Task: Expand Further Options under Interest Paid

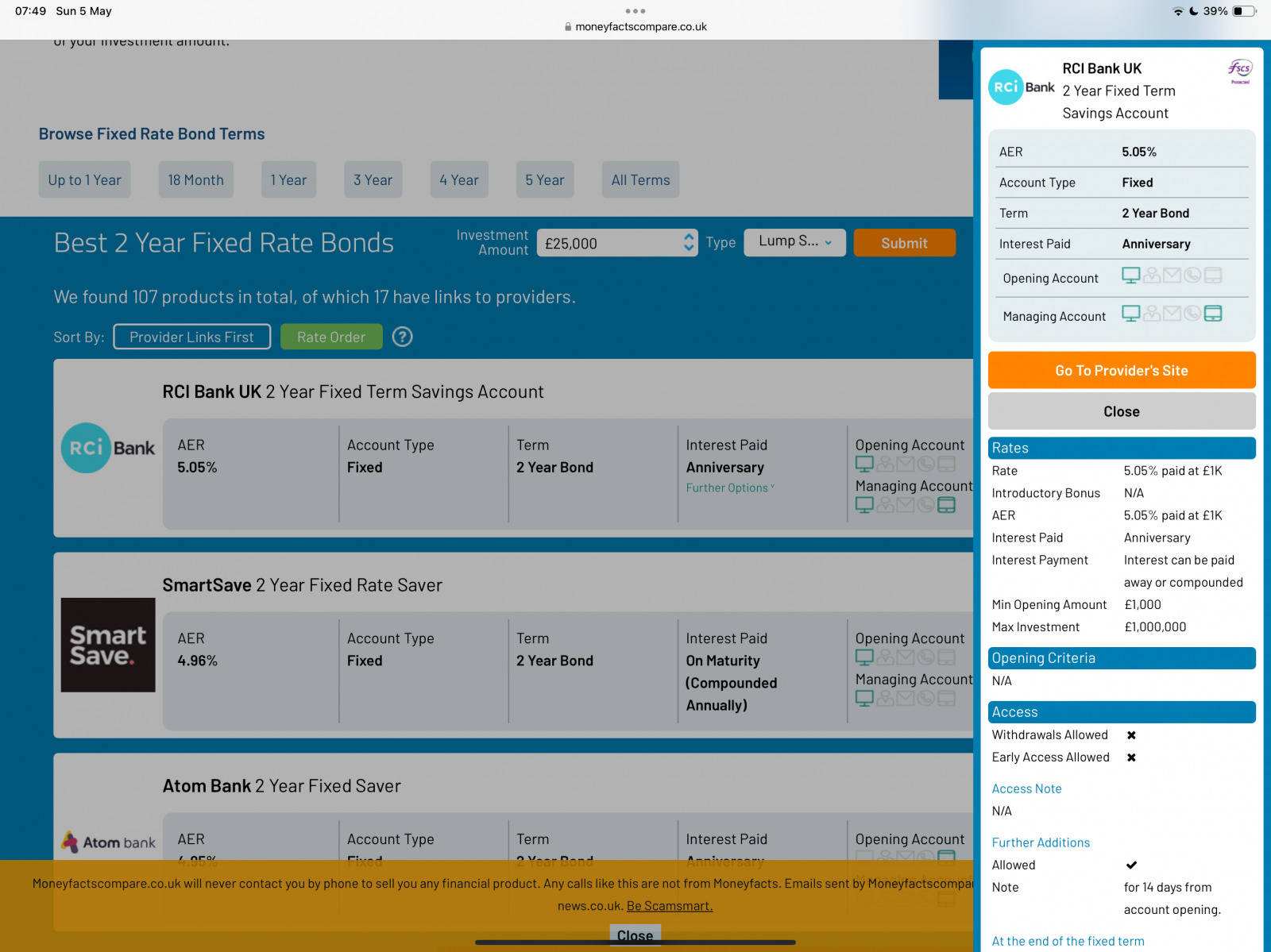Action: click(730, 488)
